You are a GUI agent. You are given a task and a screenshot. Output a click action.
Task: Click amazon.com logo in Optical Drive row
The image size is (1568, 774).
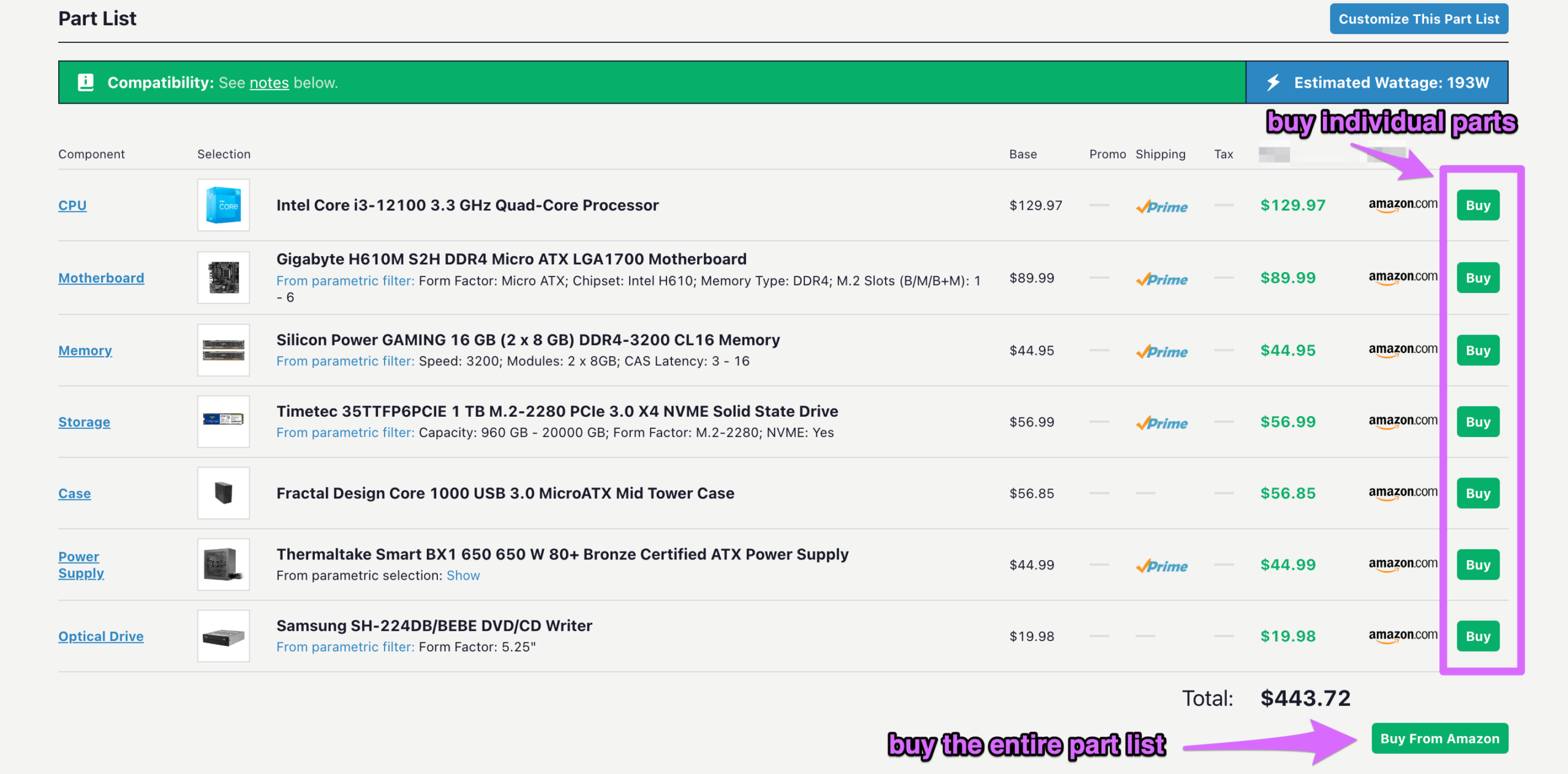(1403, 636)
